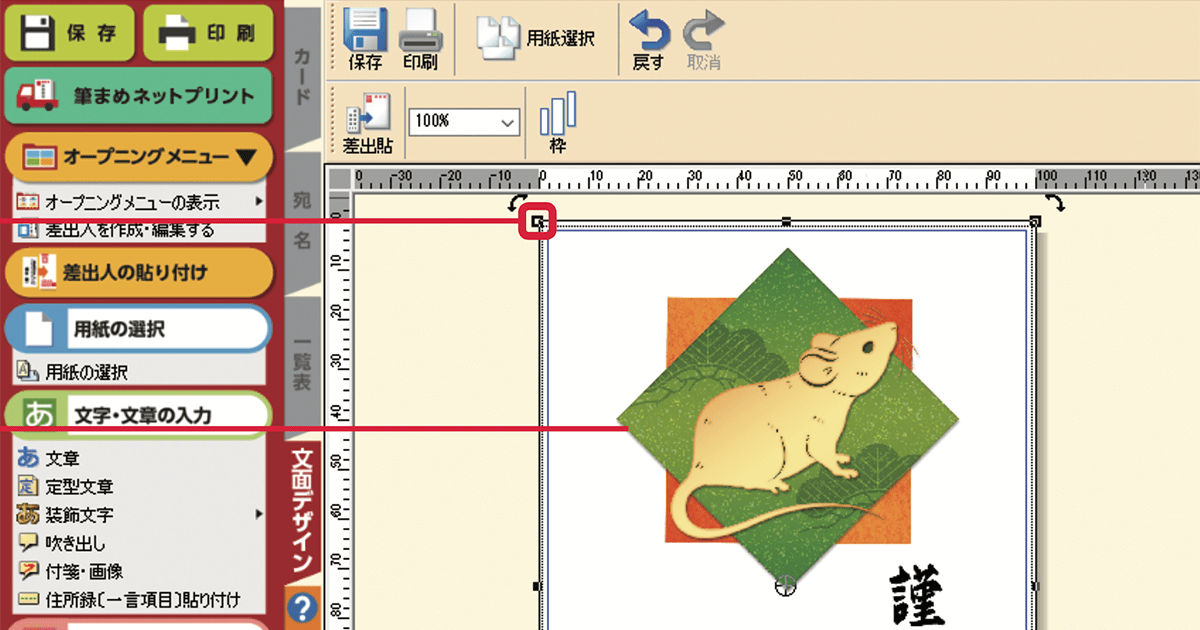This screenshot has width=1200, height=630.
Task: Select the 謹 calligraphy text on the card
Action: point(916,596)
